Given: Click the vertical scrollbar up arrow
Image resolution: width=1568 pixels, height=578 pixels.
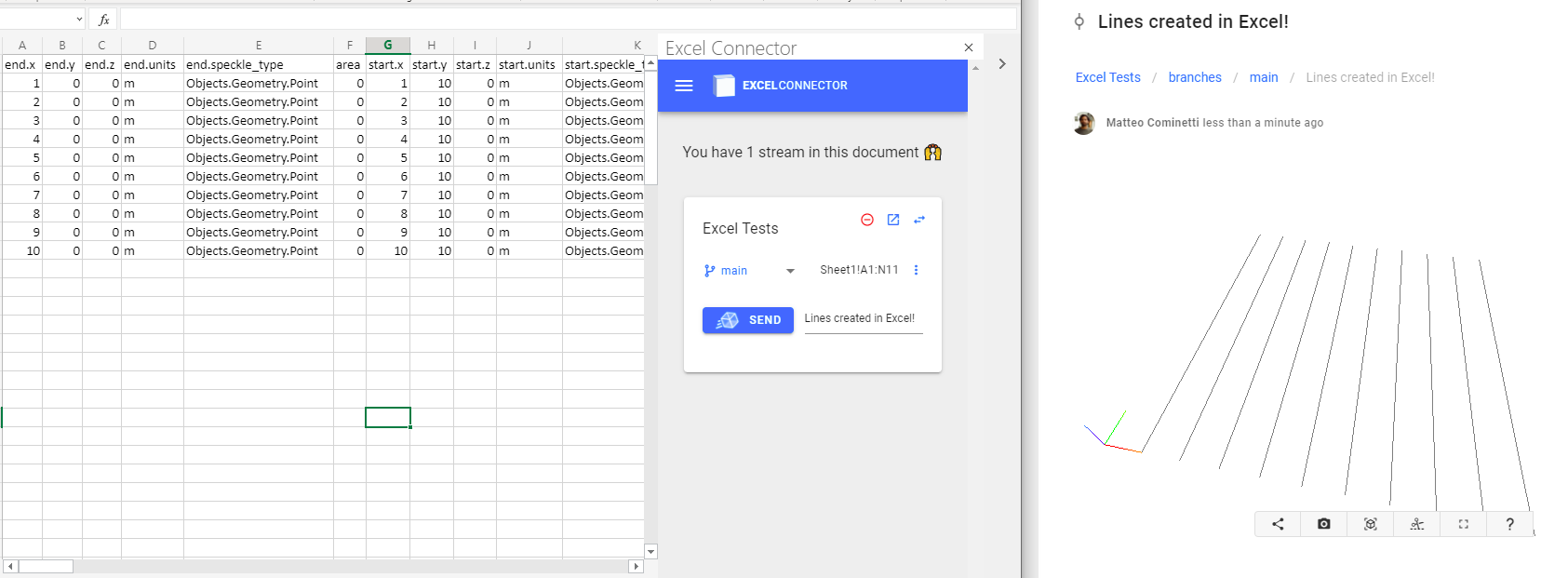Looking at the screenshot, I should (650, 63).
